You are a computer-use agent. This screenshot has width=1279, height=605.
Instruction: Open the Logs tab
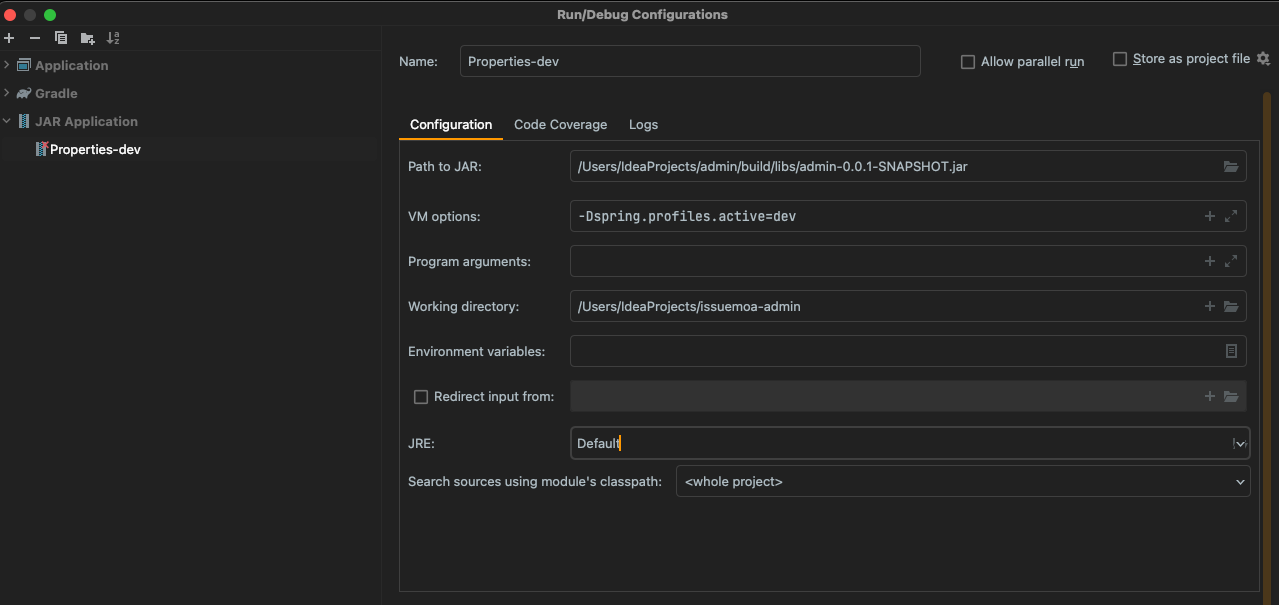(643, 124)
